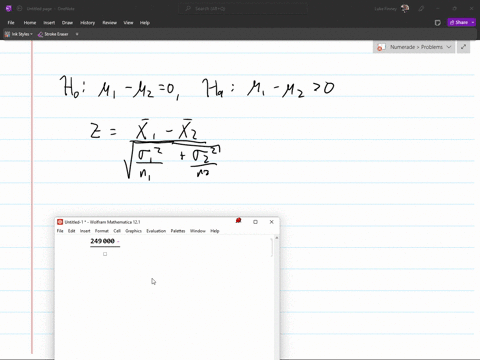Open Mathematica's Graphics menu
480x360 pixels.
pyautogui.click(x=133, y=231)
